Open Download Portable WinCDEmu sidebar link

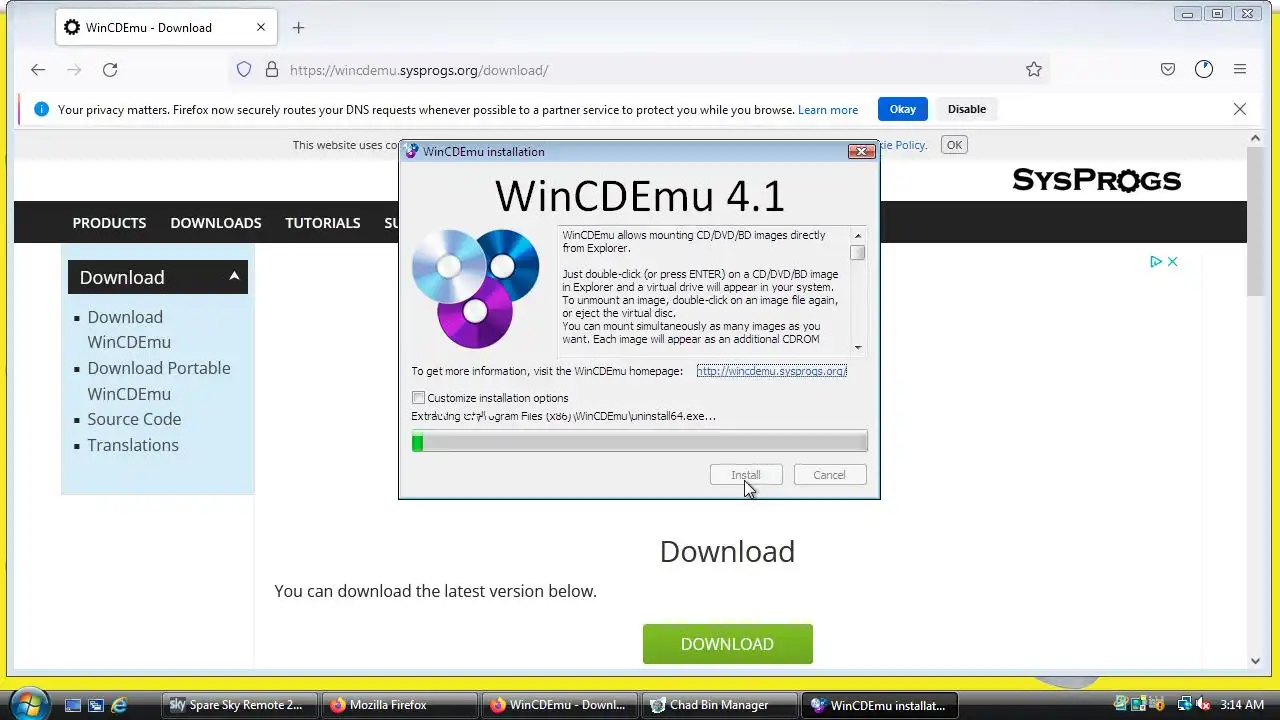coord(159,381)
